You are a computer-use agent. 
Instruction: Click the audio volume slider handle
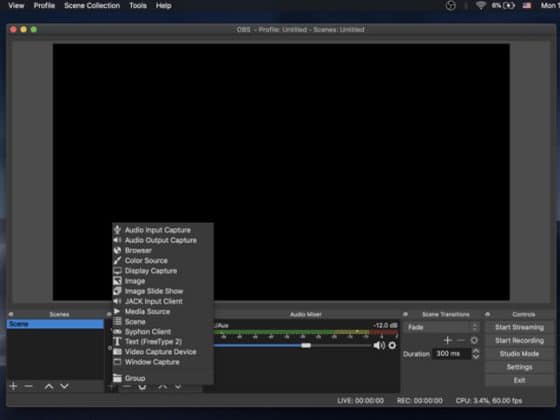pyautogui.click(x=306, y=345)
